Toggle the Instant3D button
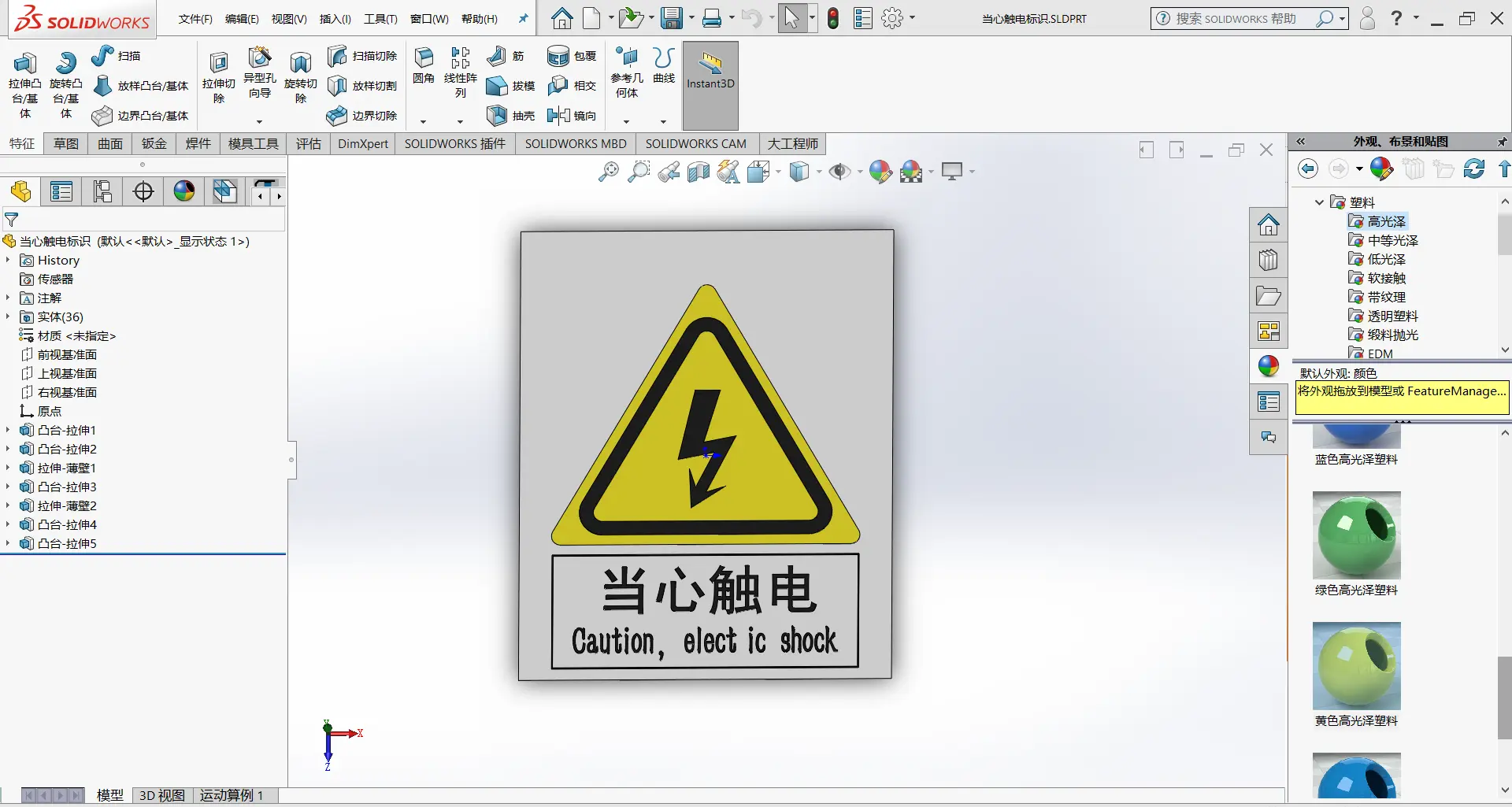 (x=710, y=85)
